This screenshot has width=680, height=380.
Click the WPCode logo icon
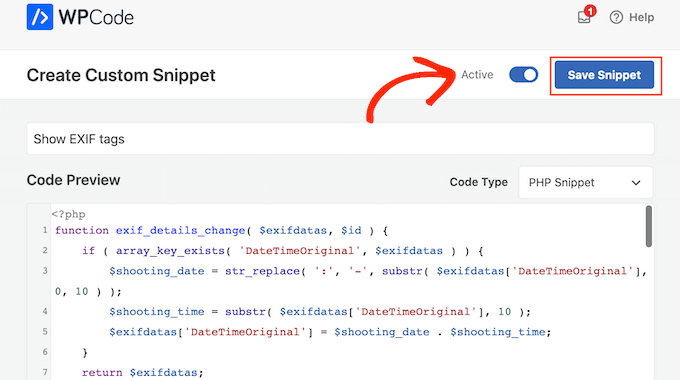(x=40, y=17)
